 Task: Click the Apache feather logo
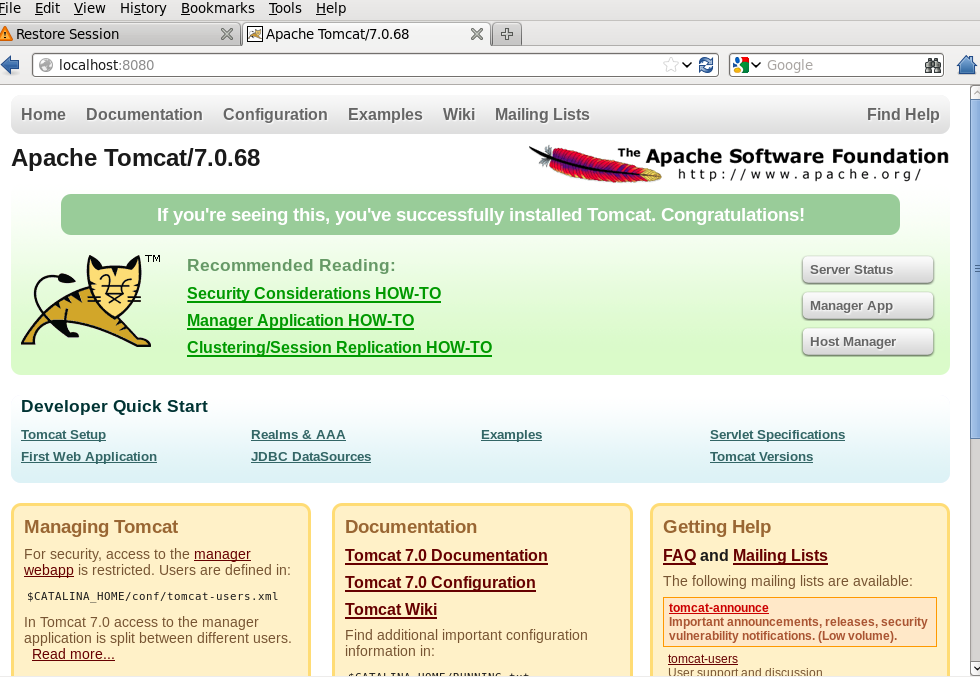click(x=595, y=163)
